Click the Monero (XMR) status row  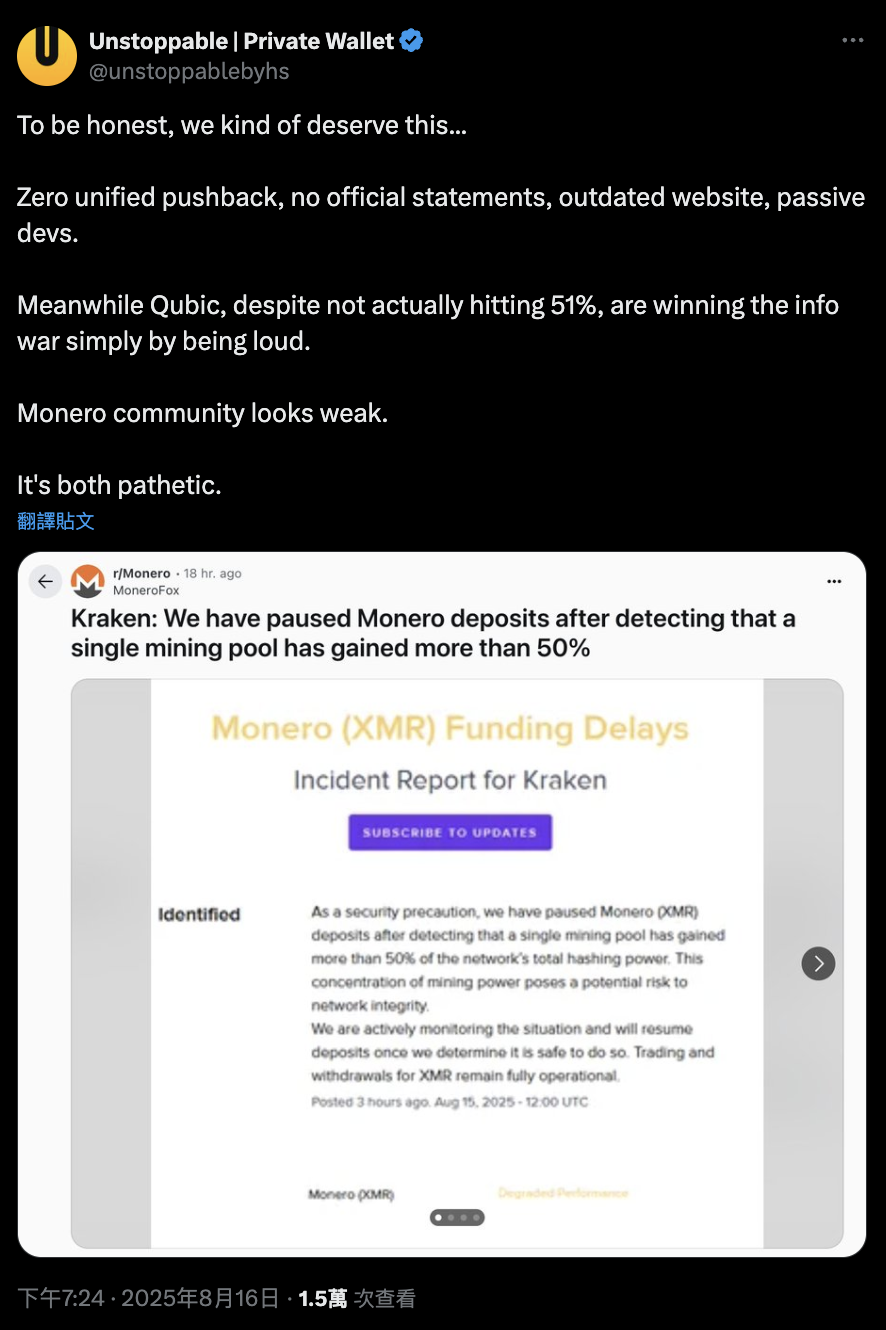[x=349, y=1193]
